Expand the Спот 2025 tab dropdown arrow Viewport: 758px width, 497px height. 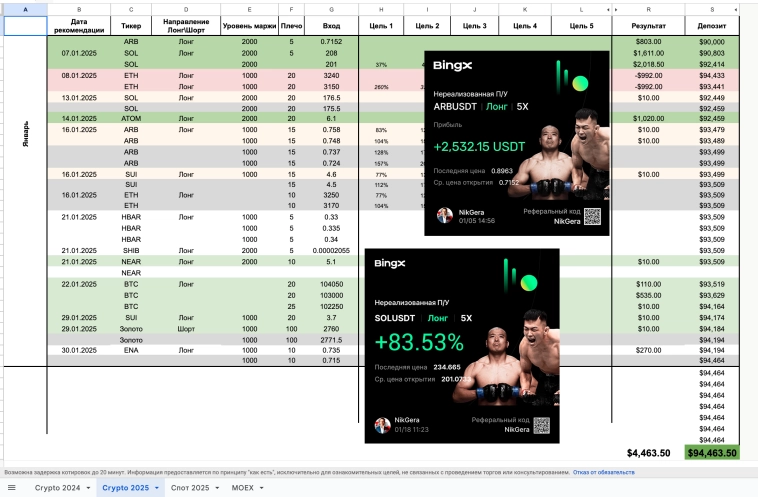(x=218, y=488)
